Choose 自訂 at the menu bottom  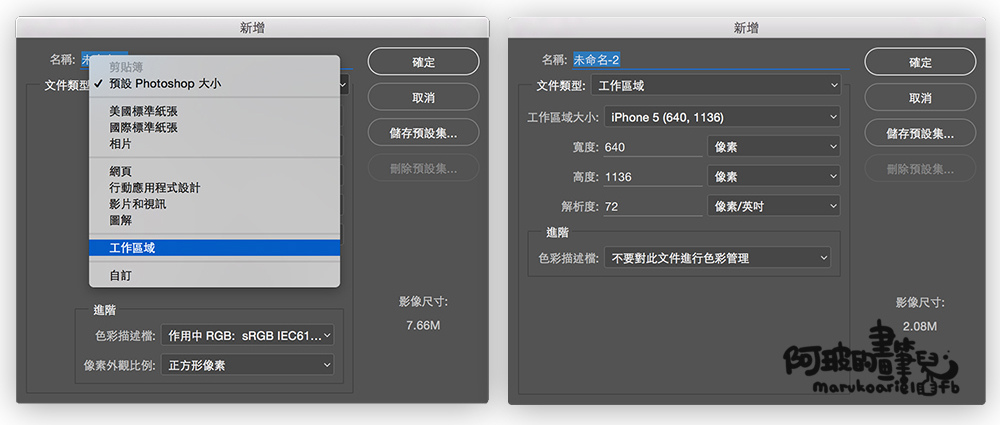pyautogui.click(x=120, y=276)
